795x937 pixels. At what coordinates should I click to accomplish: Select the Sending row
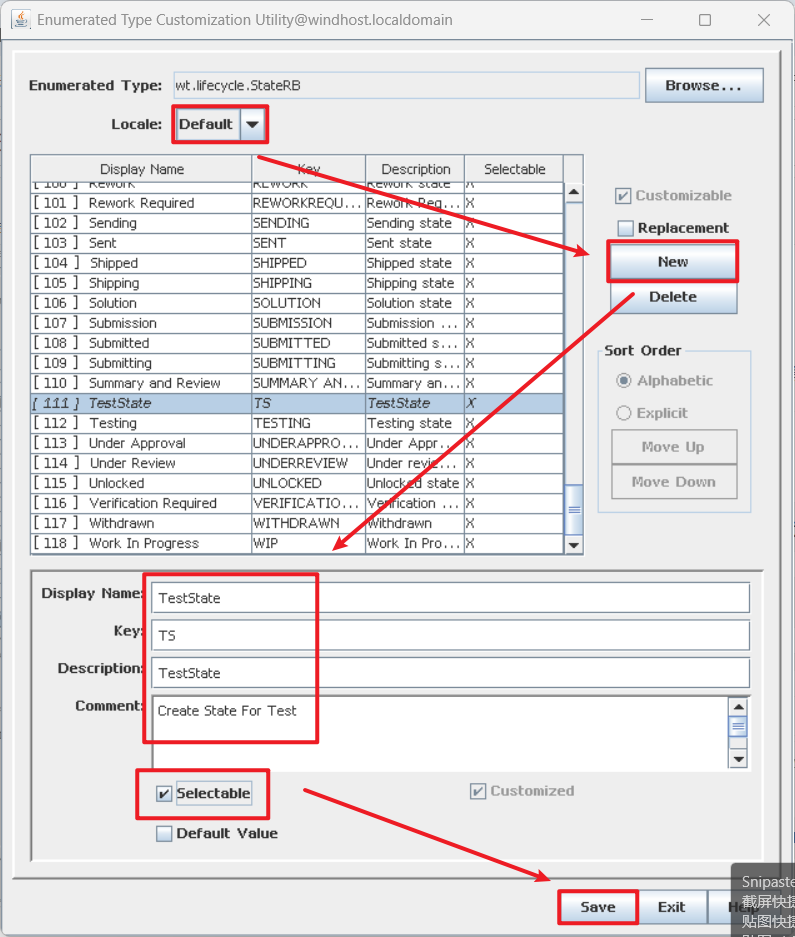(x=297, y=223)
